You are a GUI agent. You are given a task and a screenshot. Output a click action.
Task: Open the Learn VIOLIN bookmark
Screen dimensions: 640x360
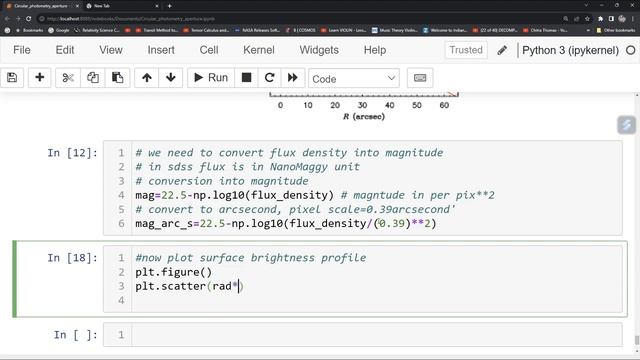click(x=344, y=30)
